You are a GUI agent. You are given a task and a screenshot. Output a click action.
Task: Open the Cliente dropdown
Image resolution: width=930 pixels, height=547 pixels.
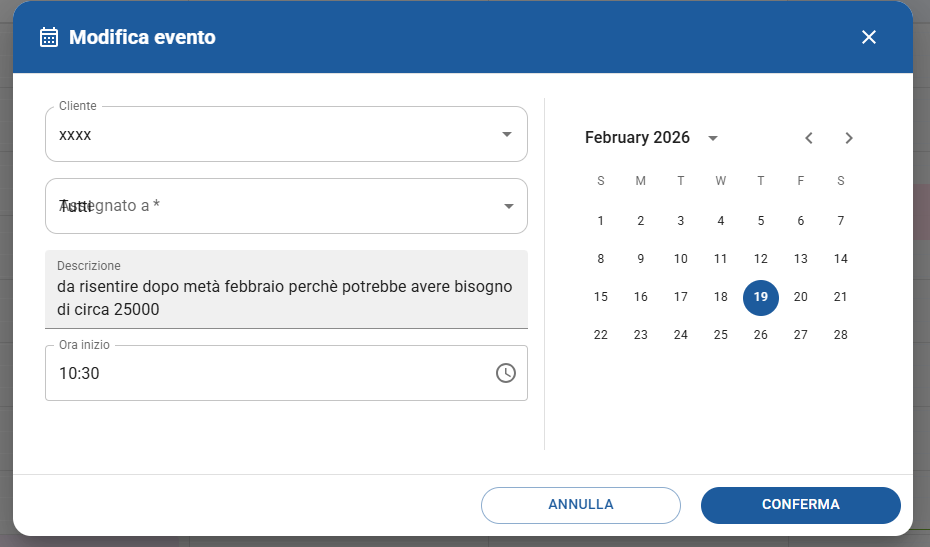506,134
